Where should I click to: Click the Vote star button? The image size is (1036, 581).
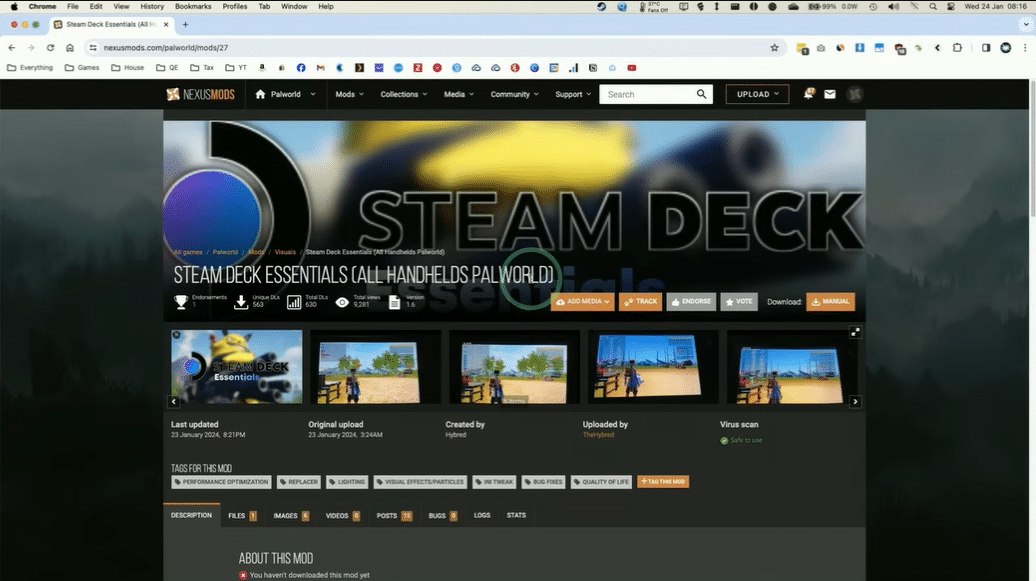point(740,301)
